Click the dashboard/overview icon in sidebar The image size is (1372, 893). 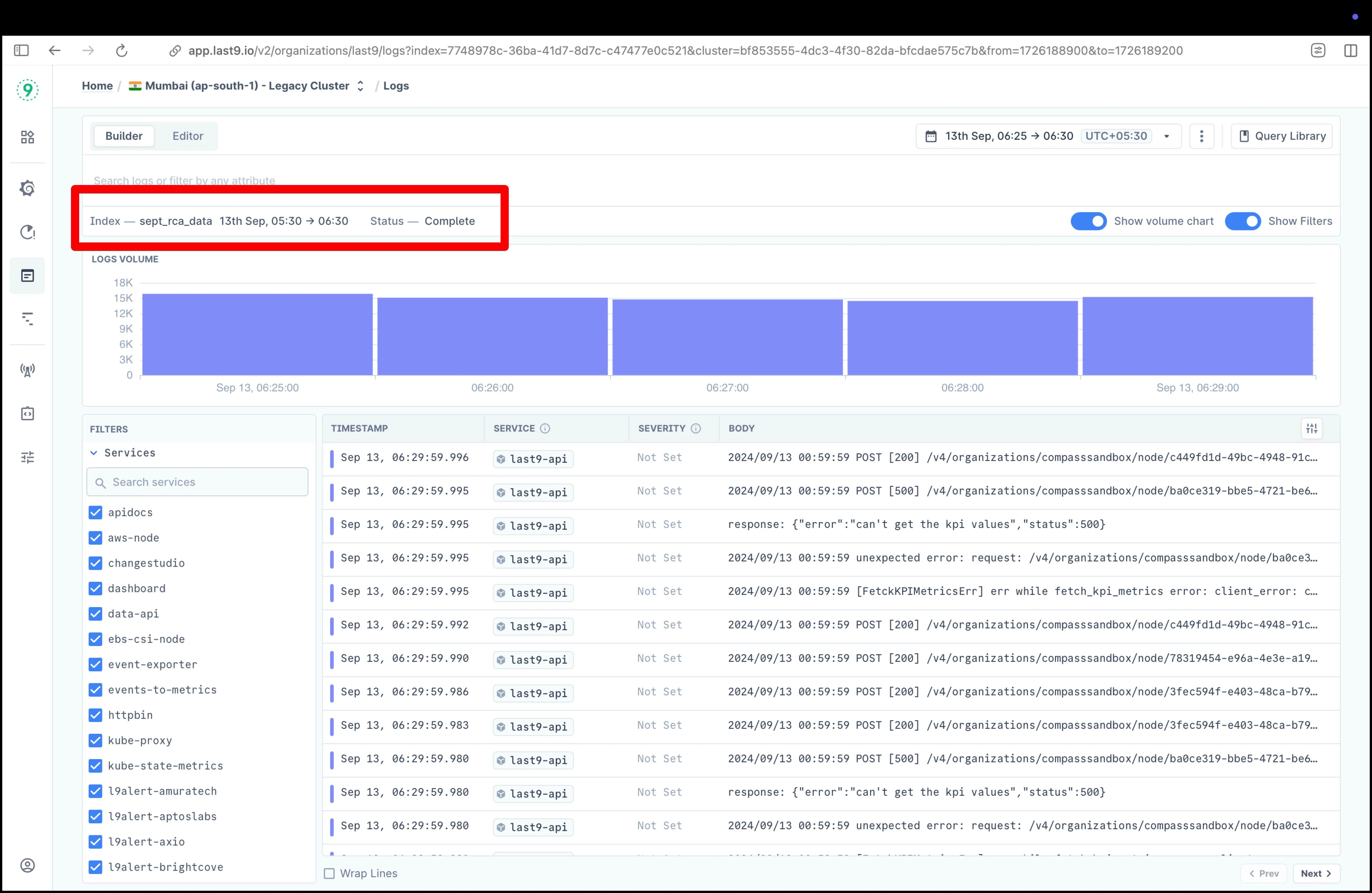click(x=27, y=137)
